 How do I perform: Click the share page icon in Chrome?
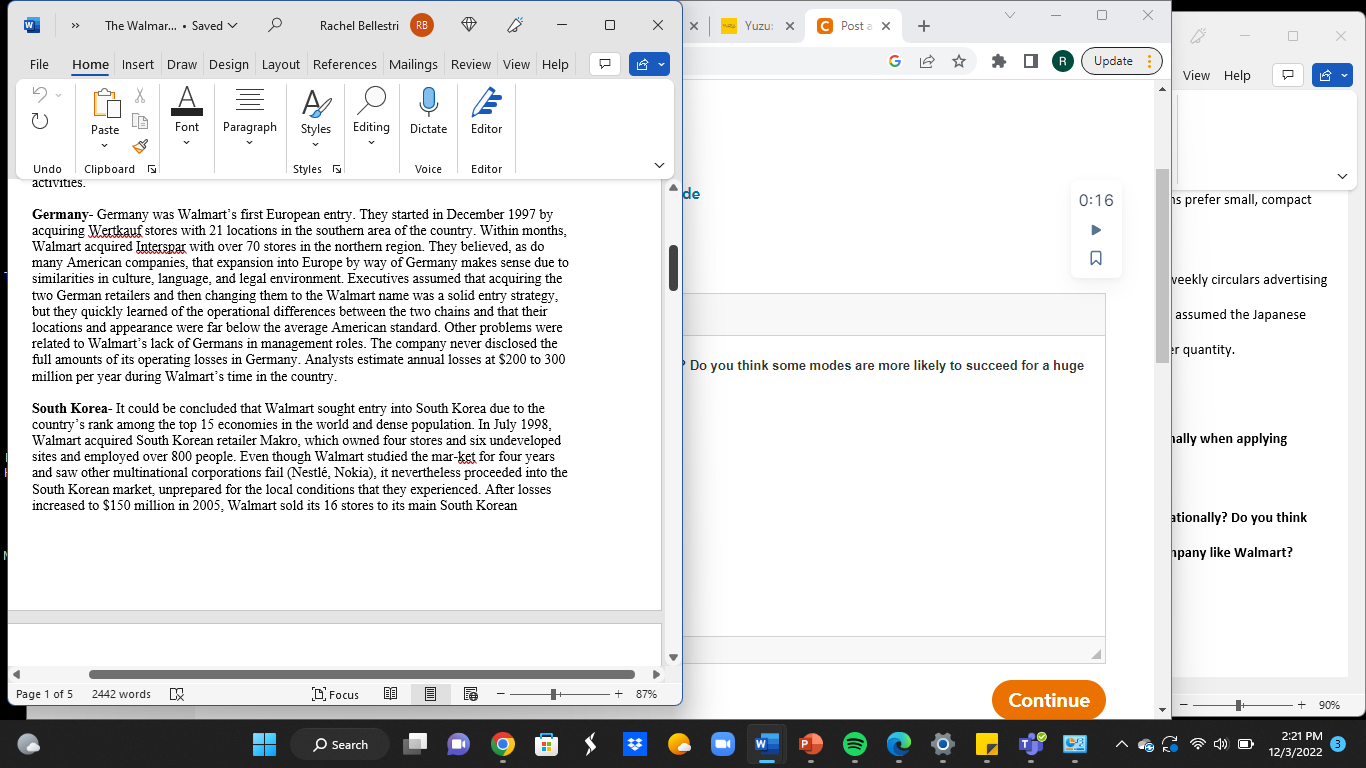pyautogui.click(x=927, y=61)
